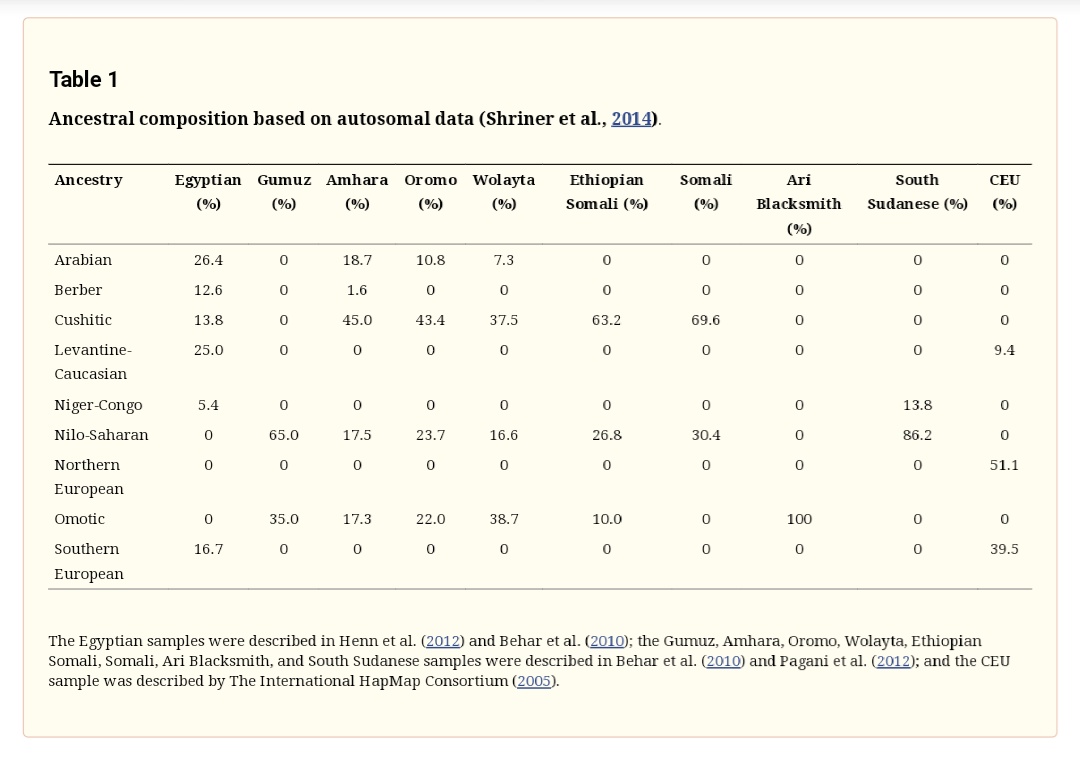Image resolution: width=1080 pixels, height=763 pixels.
Task: Select the 86.2 South Sudanese Nilo-Saharan cell
Action: point(917,435)
